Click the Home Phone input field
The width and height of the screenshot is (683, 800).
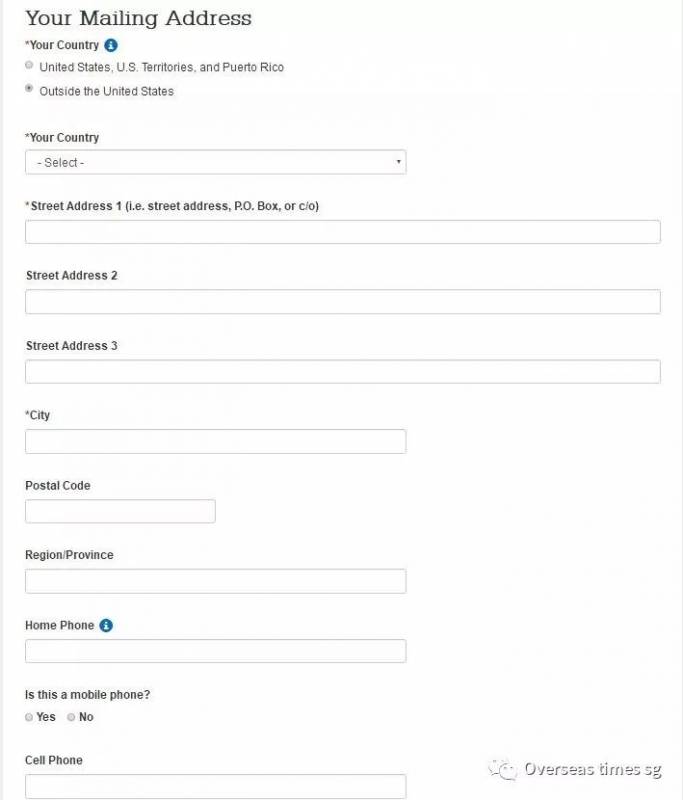pos(215,651)
